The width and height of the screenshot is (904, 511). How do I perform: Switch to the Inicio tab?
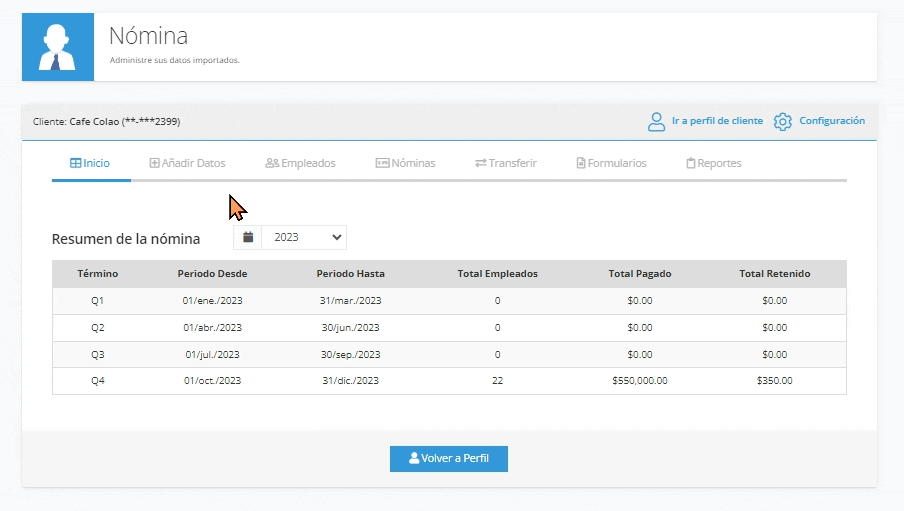pos(90,163)
